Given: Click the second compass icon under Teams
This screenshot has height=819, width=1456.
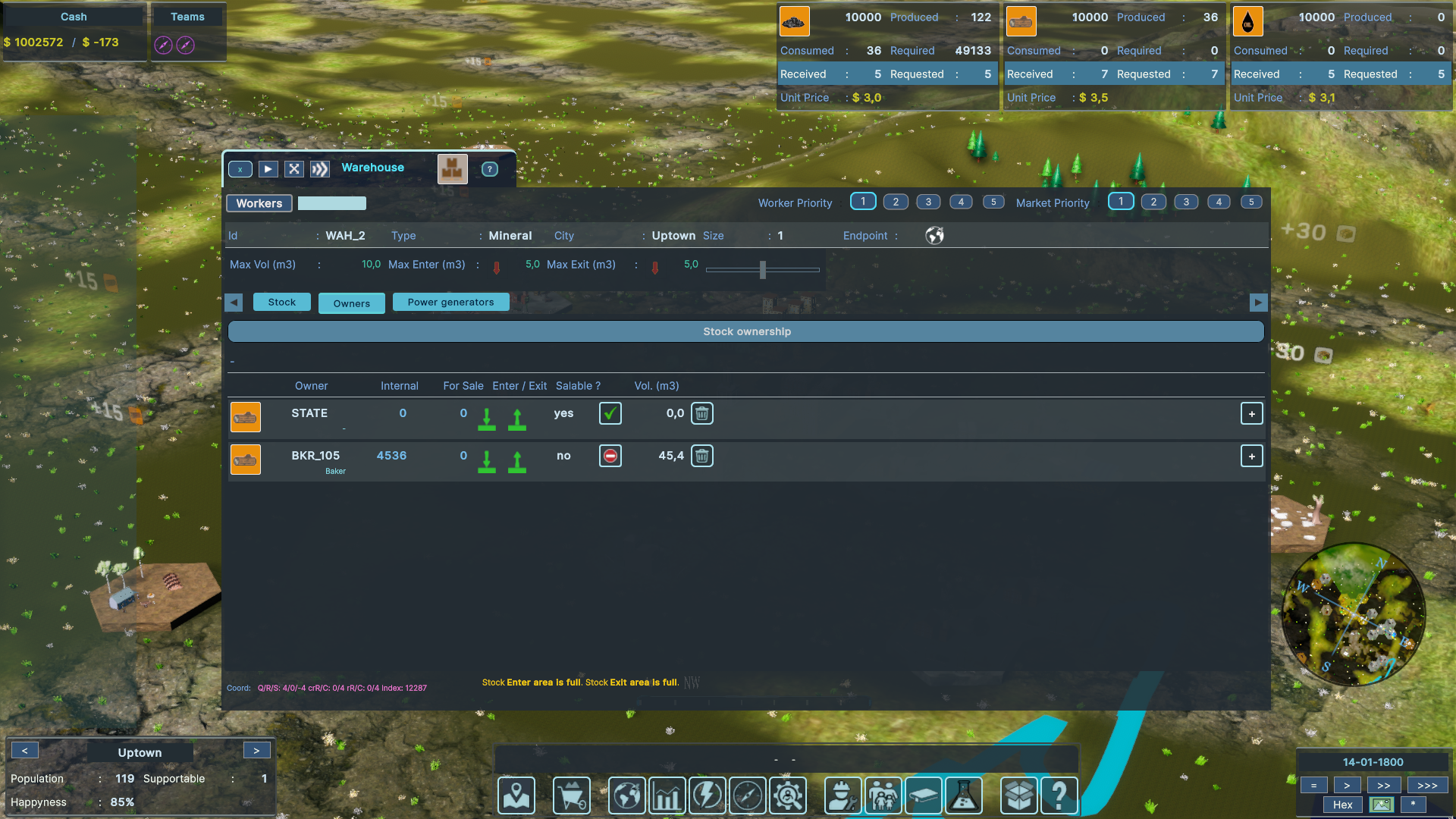Looking at the screenshot, I should pos(185,45).
